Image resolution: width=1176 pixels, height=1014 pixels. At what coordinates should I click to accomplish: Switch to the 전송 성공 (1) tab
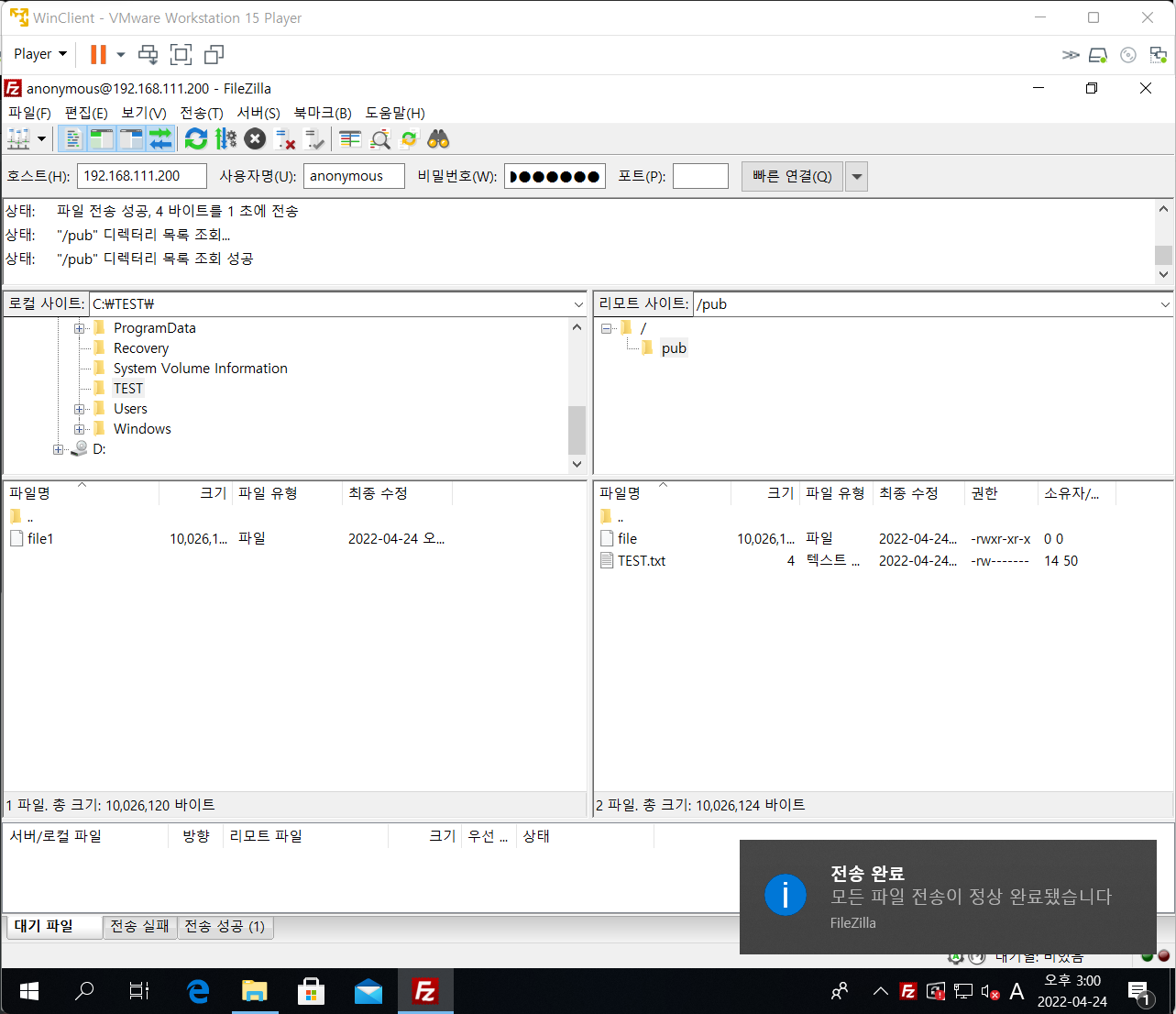(x=225, y=927)
